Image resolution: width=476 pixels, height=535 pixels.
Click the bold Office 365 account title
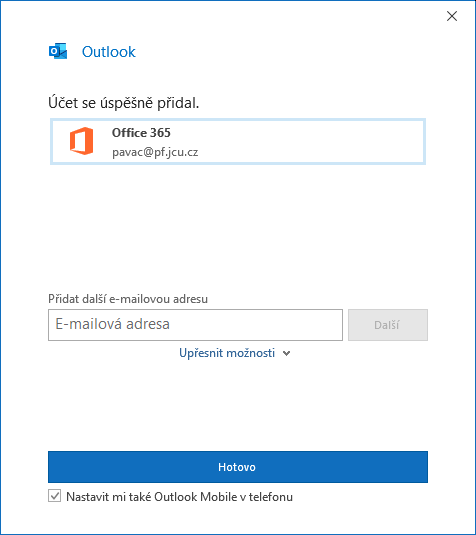pos(141,133)
